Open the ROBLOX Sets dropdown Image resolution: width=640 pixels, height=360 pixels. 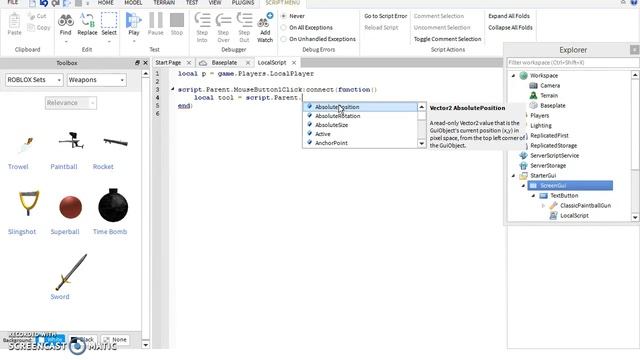(x=34, y=80)
